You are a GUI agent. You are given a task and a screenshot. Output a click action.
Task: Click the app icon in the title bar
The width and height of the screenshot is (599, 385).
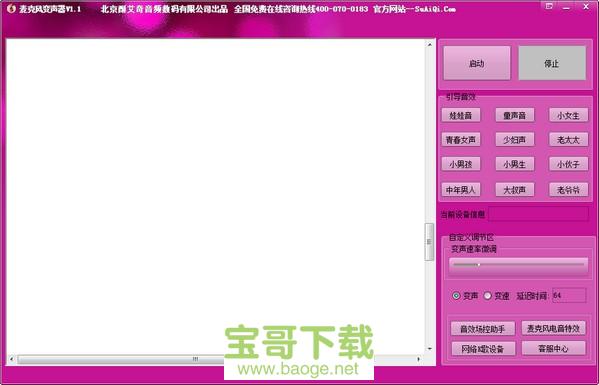click(11, 8)
